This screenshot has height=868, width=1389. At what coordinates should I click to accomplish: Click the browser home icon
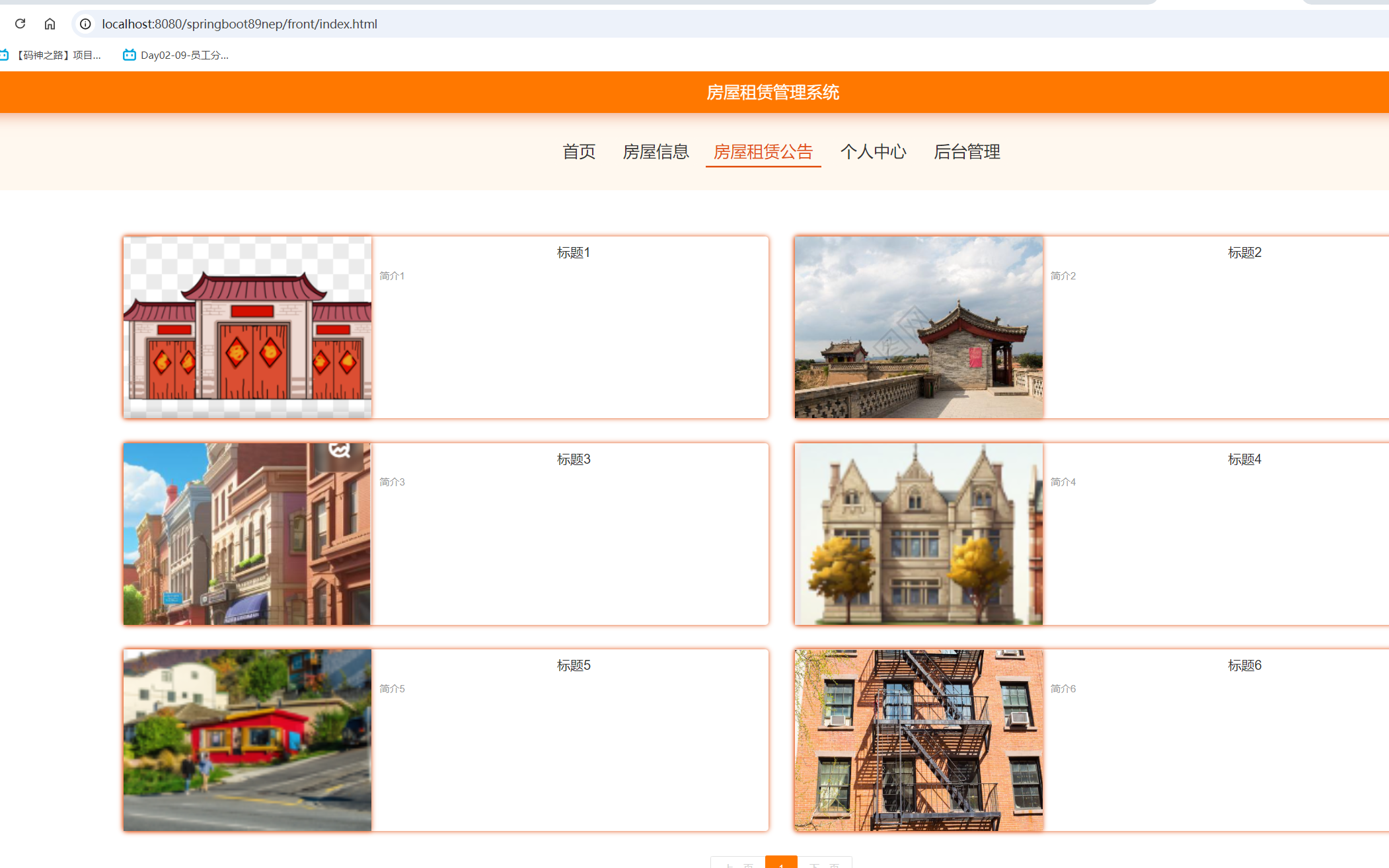pos(50,24)
